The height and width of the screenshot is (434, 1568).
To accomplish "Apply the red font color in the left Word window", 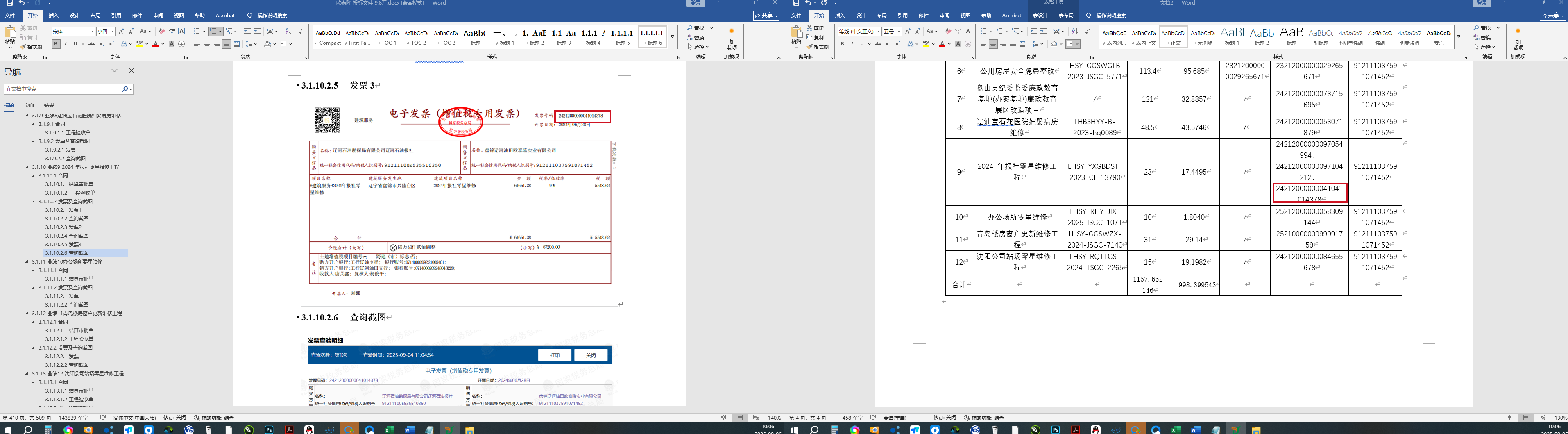I will tap(156, 44).
